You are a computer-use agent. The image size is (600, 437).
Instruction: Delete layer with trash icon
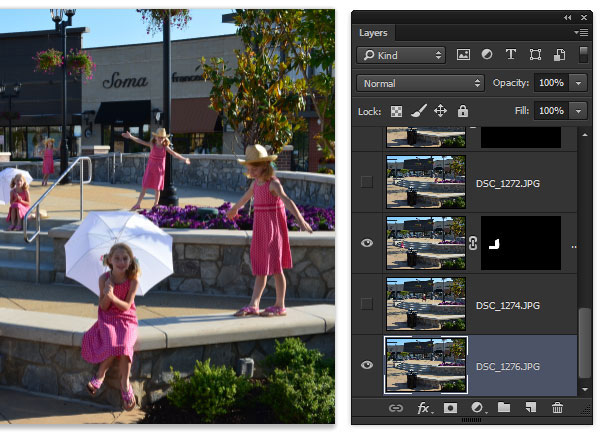557,408
